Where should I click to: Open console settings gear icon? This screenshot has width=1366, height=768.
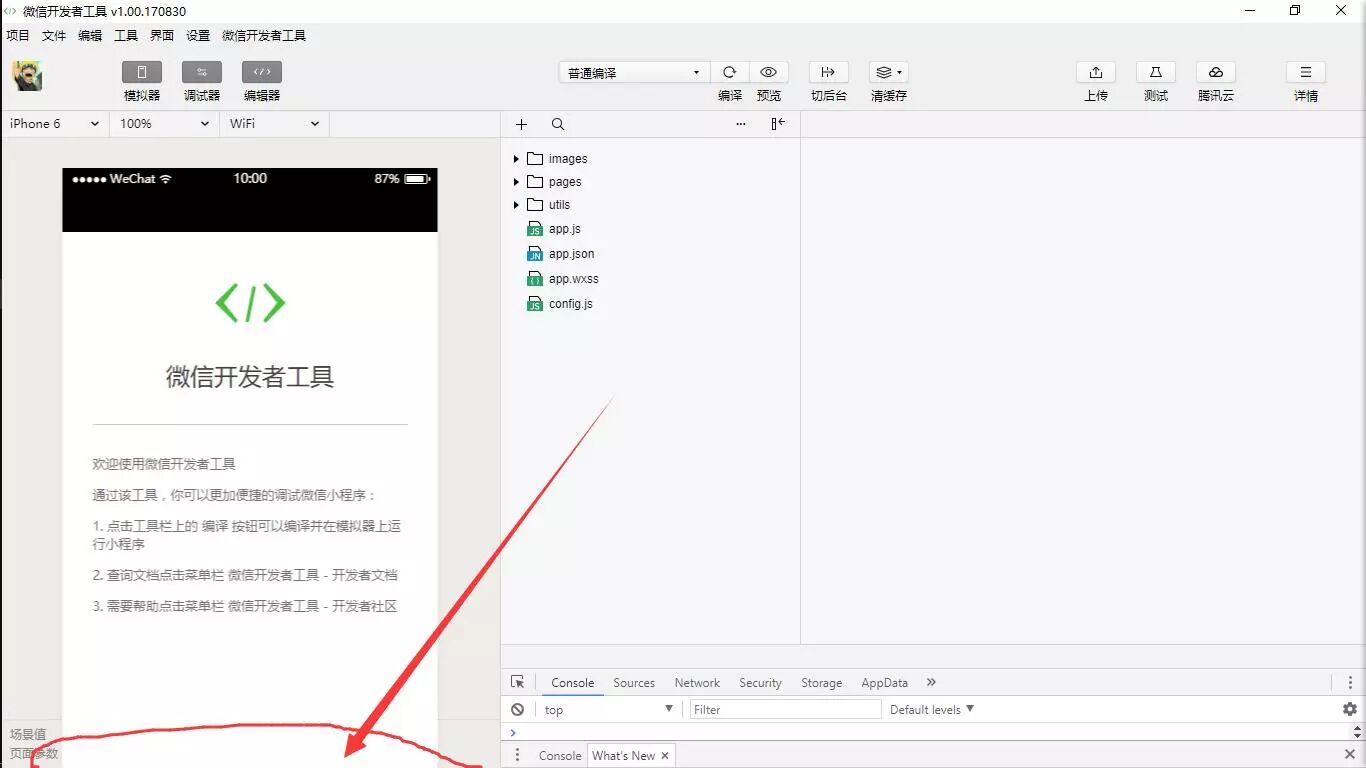coord(1350,709)
